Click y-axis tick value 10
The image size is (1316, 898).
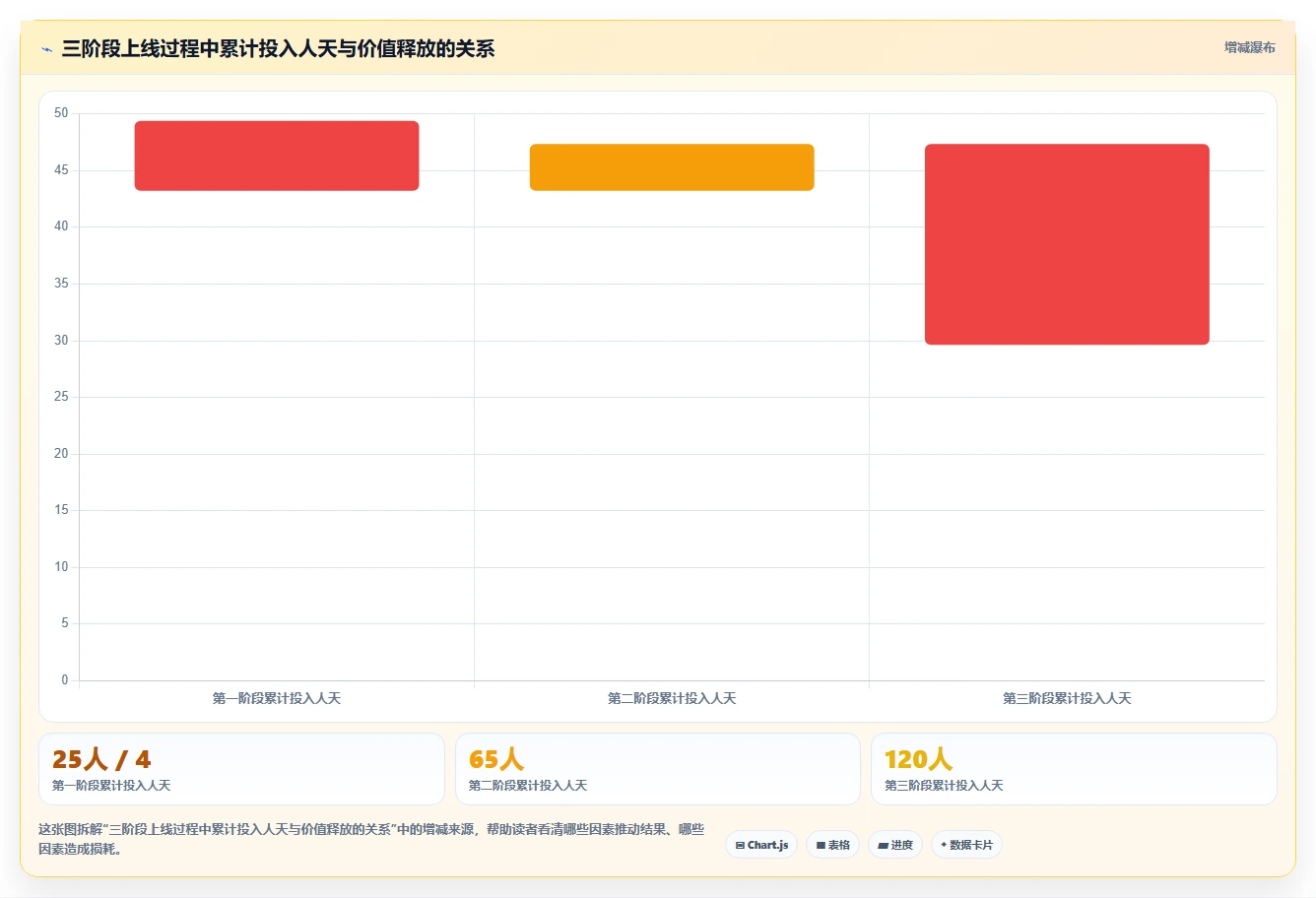click(61, 567)
